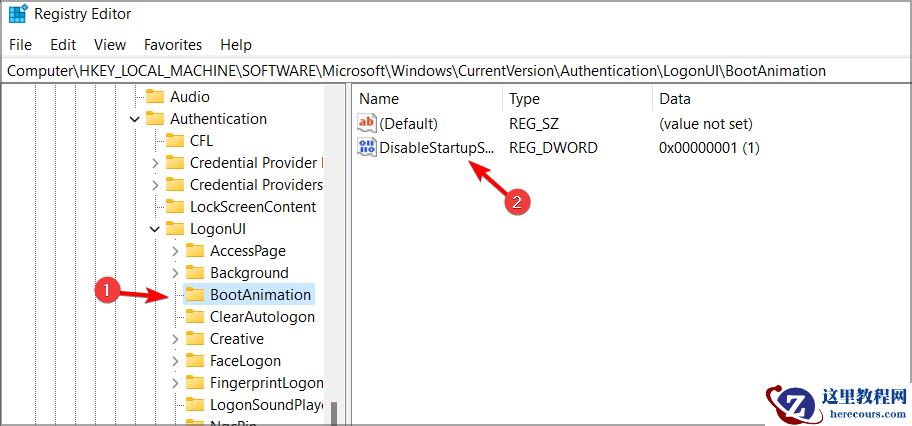Click the FaceLogon folder icon

coord(195,361)
